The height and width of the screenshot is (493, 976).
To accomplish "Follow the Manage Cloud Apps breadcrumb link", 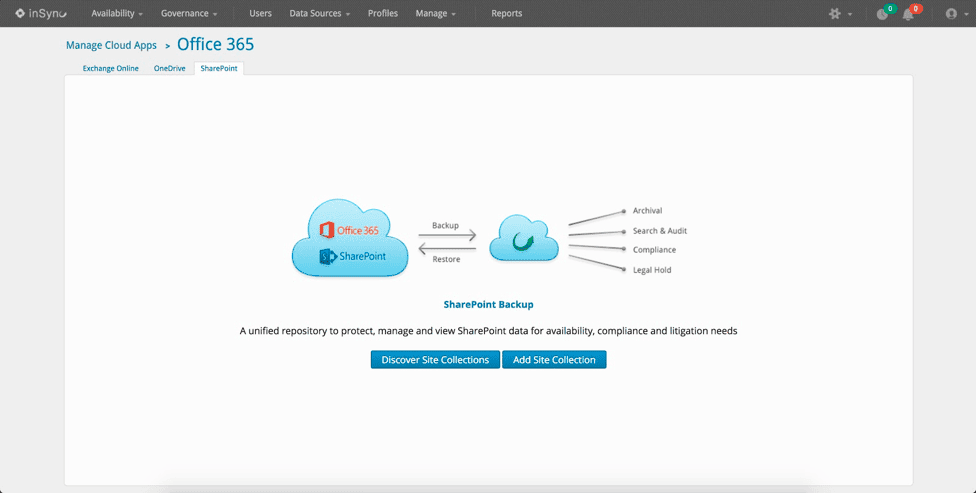I will [111, 45].
